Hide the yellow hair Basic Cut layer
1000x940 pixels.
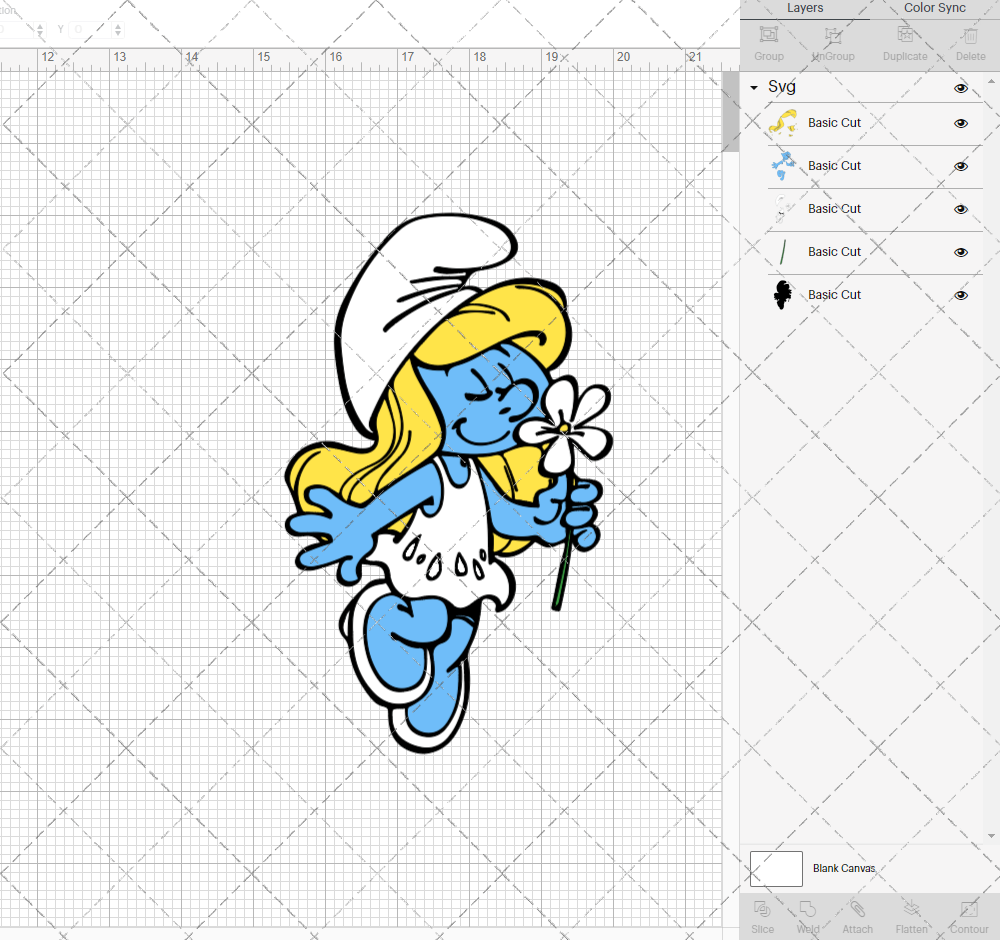(x=960, y=123)
